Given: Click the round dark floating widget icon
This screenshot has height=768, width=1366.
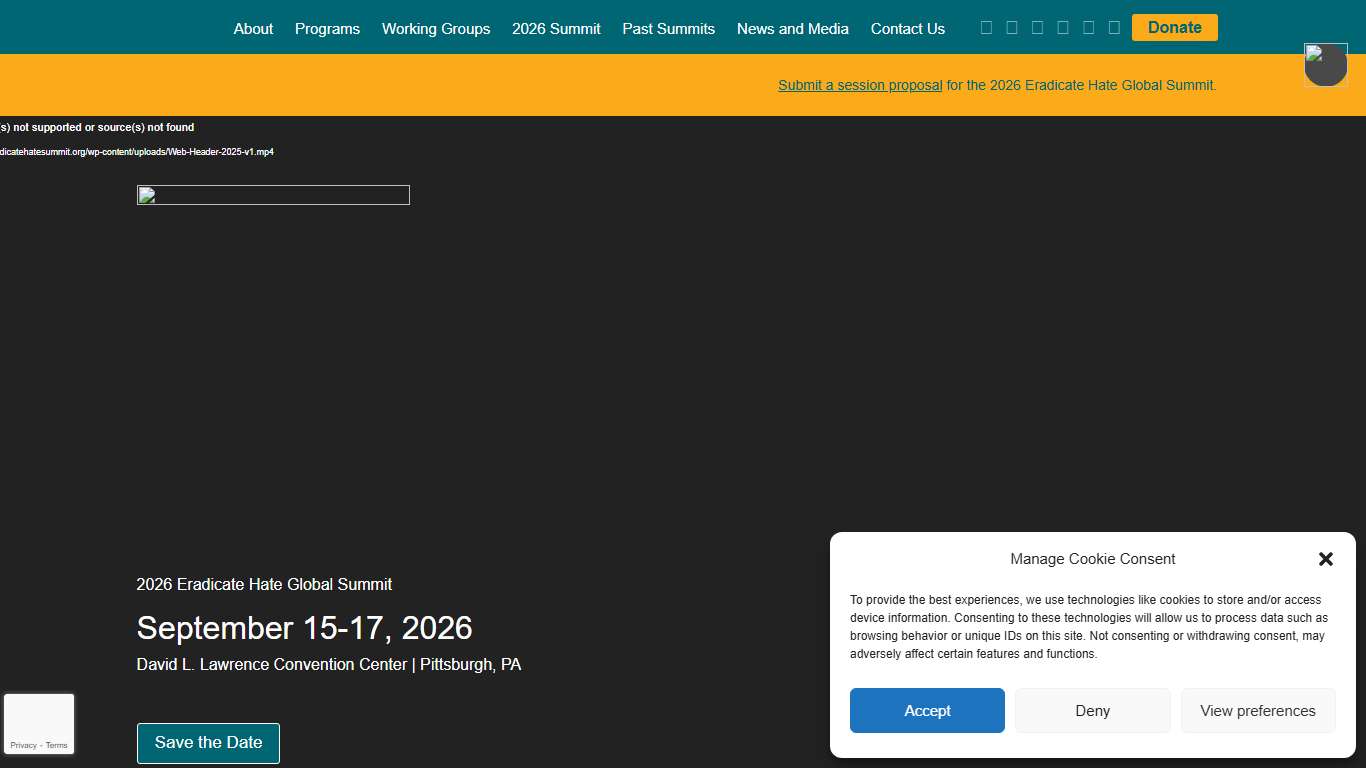Looking at the screenshot, I should tap(1325, 66).
